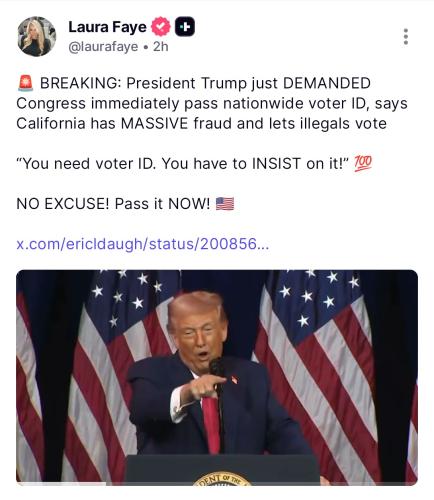
Task: Click the American flag emoji
Action: pyautogui.click(x=225, y=204)
